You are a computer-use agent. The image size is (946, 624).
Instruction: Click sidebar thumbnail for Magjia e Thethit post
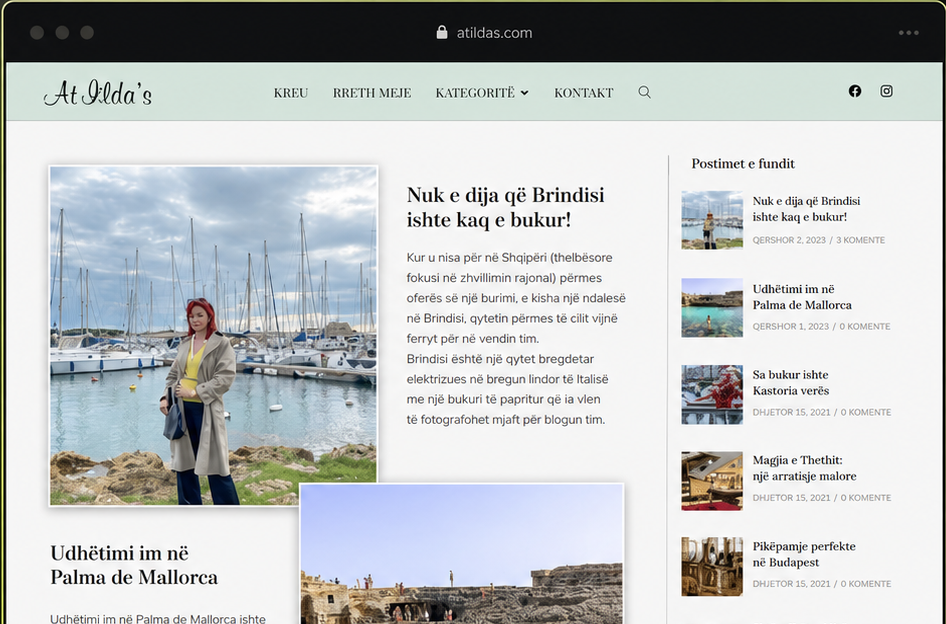(x=712, y=481)
